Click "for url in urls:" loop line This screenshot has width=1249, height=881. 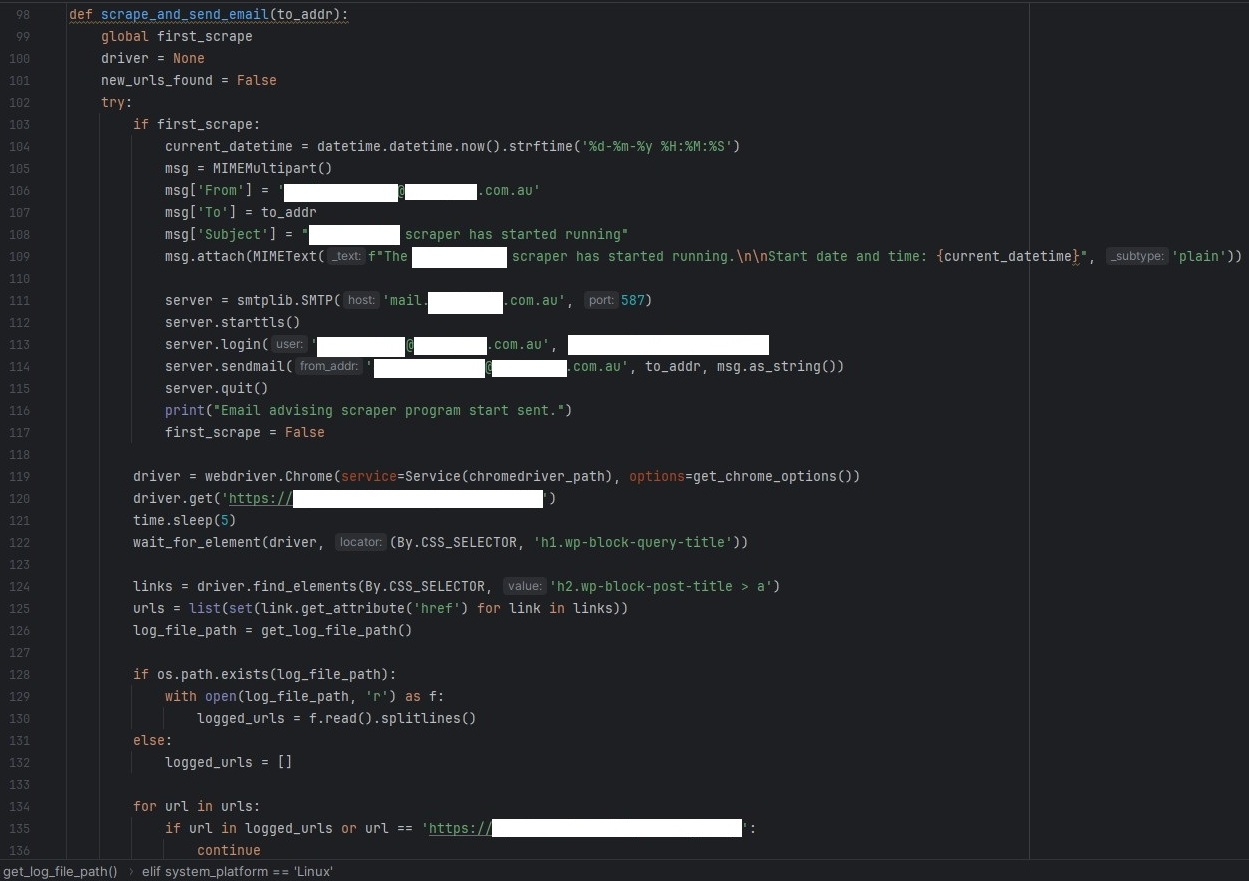196,806
